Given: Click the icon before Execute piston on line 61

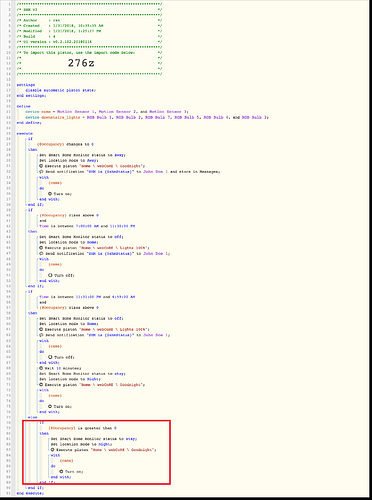Looking at the screenshot, I should click(x=41, y=329).
